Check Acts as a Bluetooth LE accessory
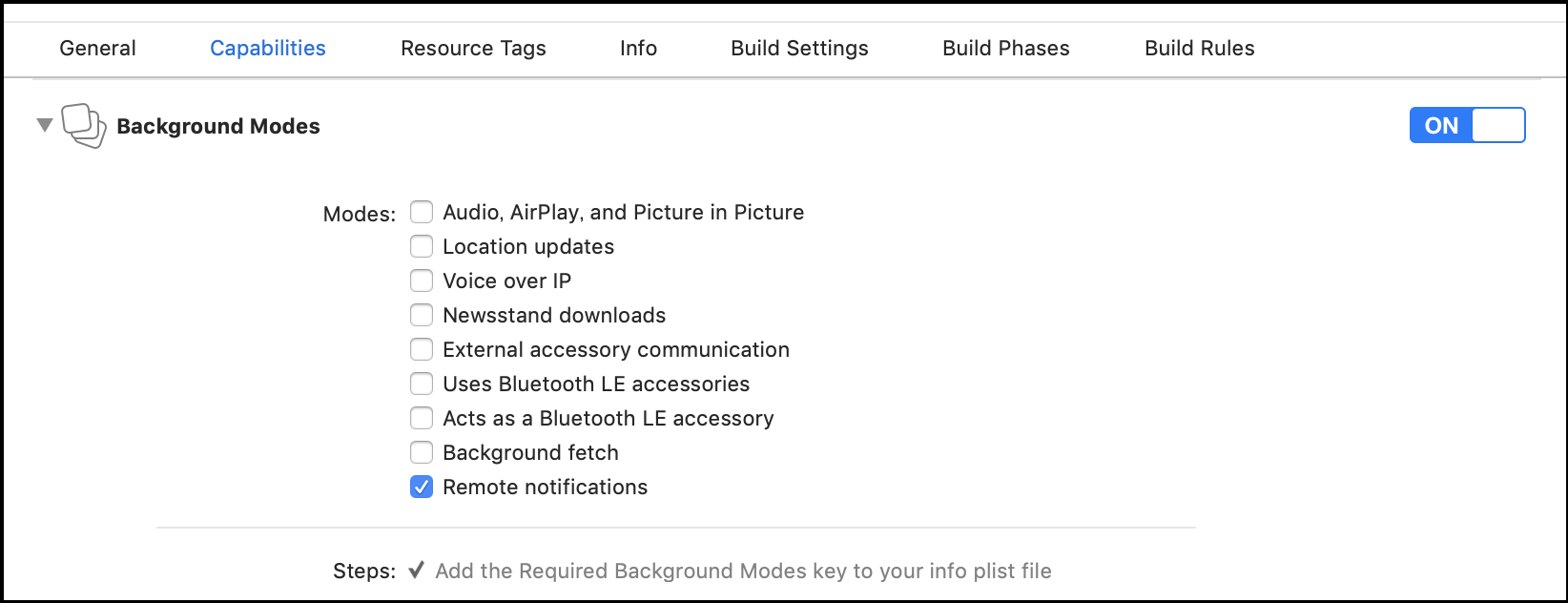 click(422, 418)
